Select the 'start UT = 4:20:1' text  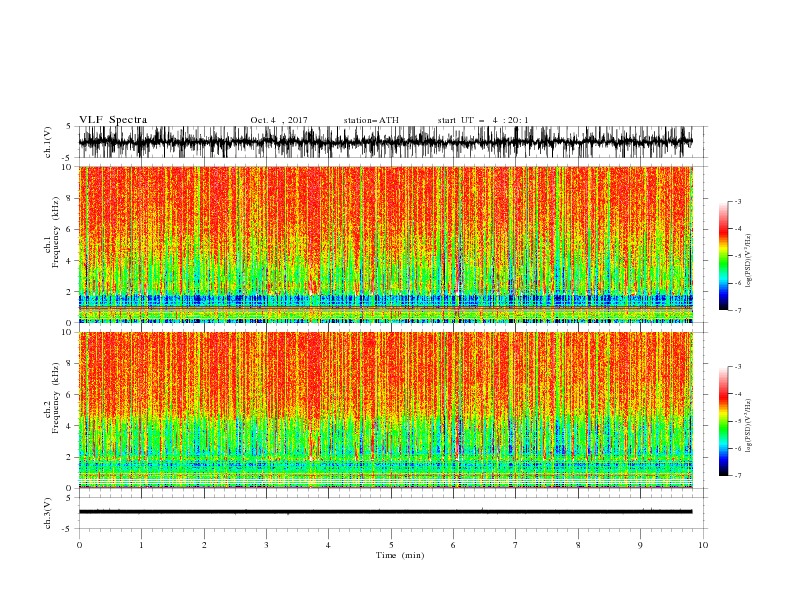click(483, 120)
